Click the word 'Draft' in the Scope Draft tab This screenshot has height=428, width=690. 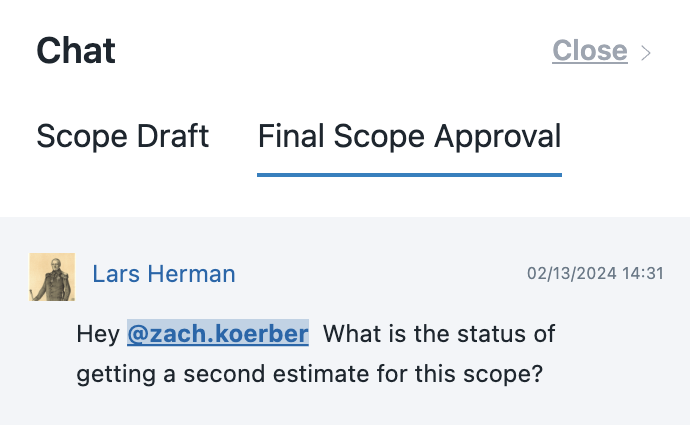172,136
